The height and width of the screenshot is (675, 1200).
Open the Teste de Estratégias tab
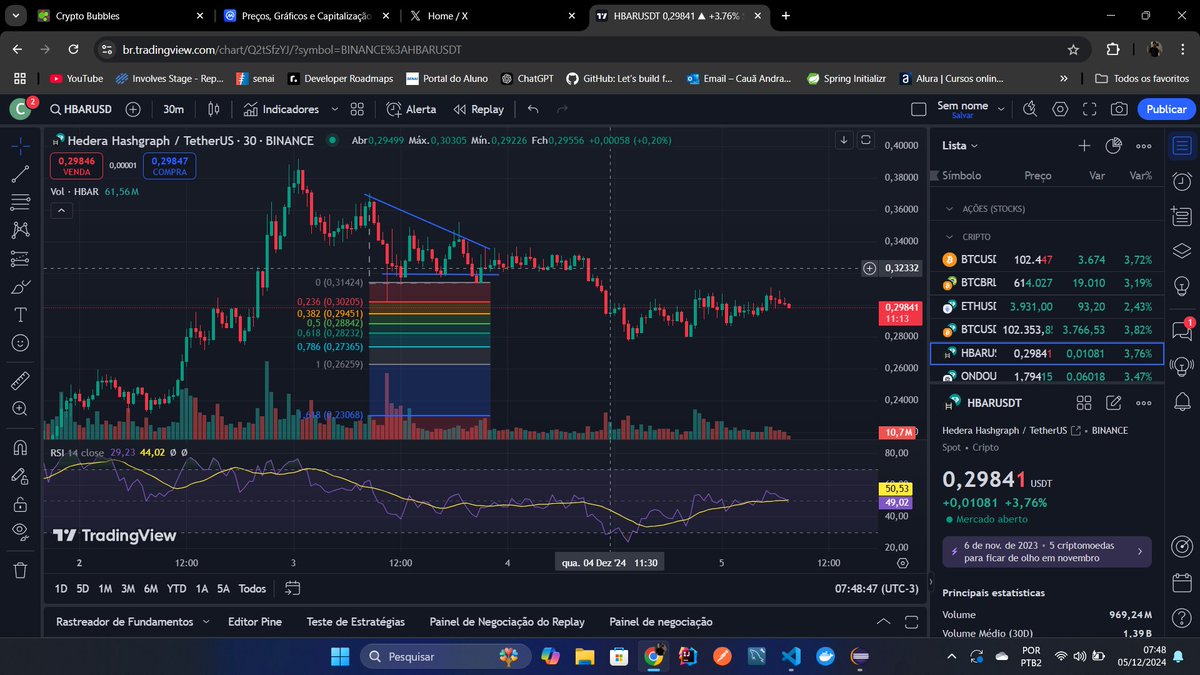click(x=356, y=622)
